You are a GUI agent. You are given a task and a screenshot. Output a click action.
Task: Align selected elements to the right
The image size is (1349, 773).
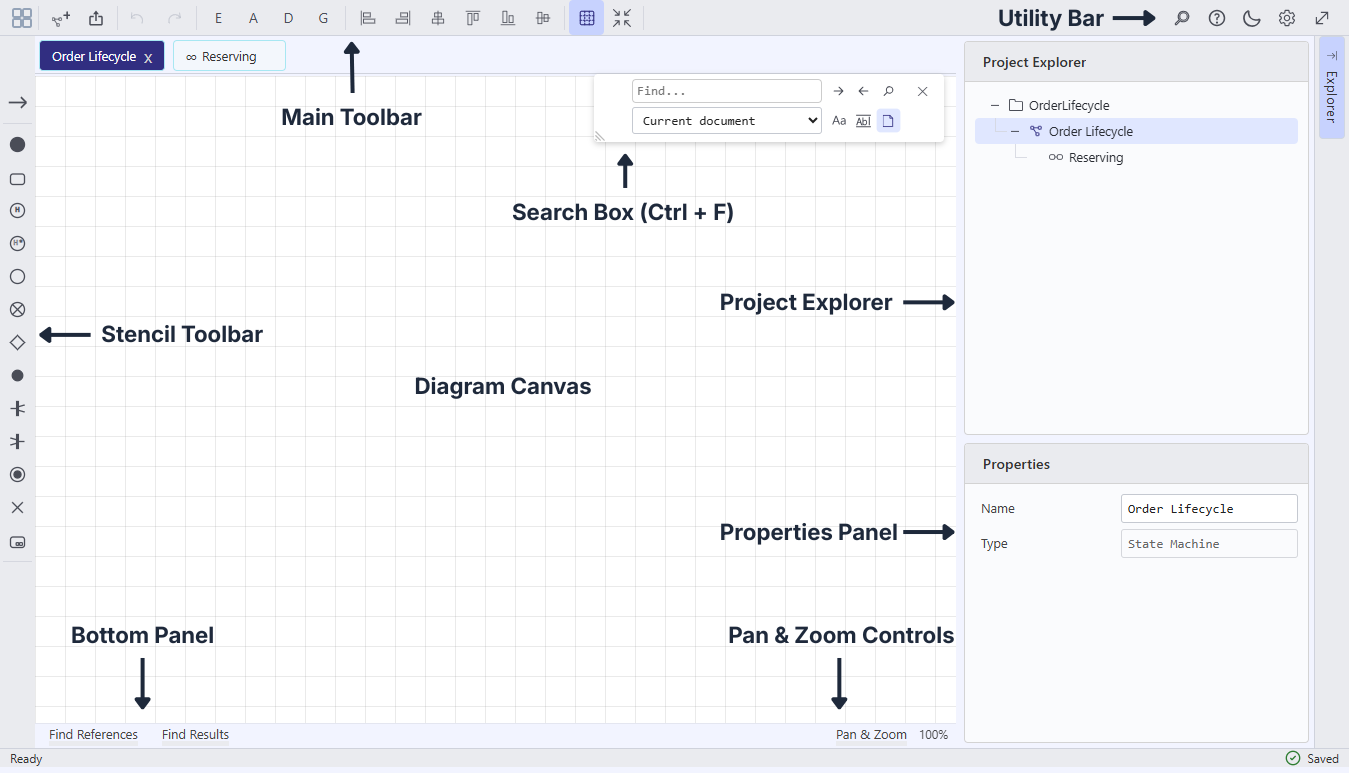point(403,18)
